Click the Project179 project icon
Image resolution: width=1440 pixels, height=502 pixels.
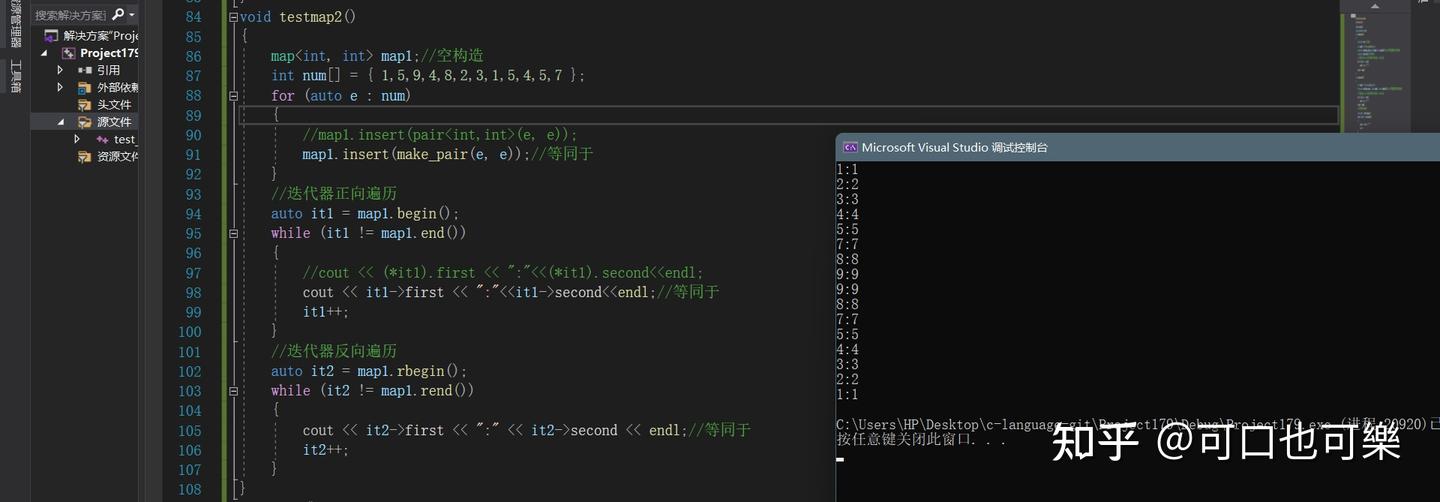(68, 53)
